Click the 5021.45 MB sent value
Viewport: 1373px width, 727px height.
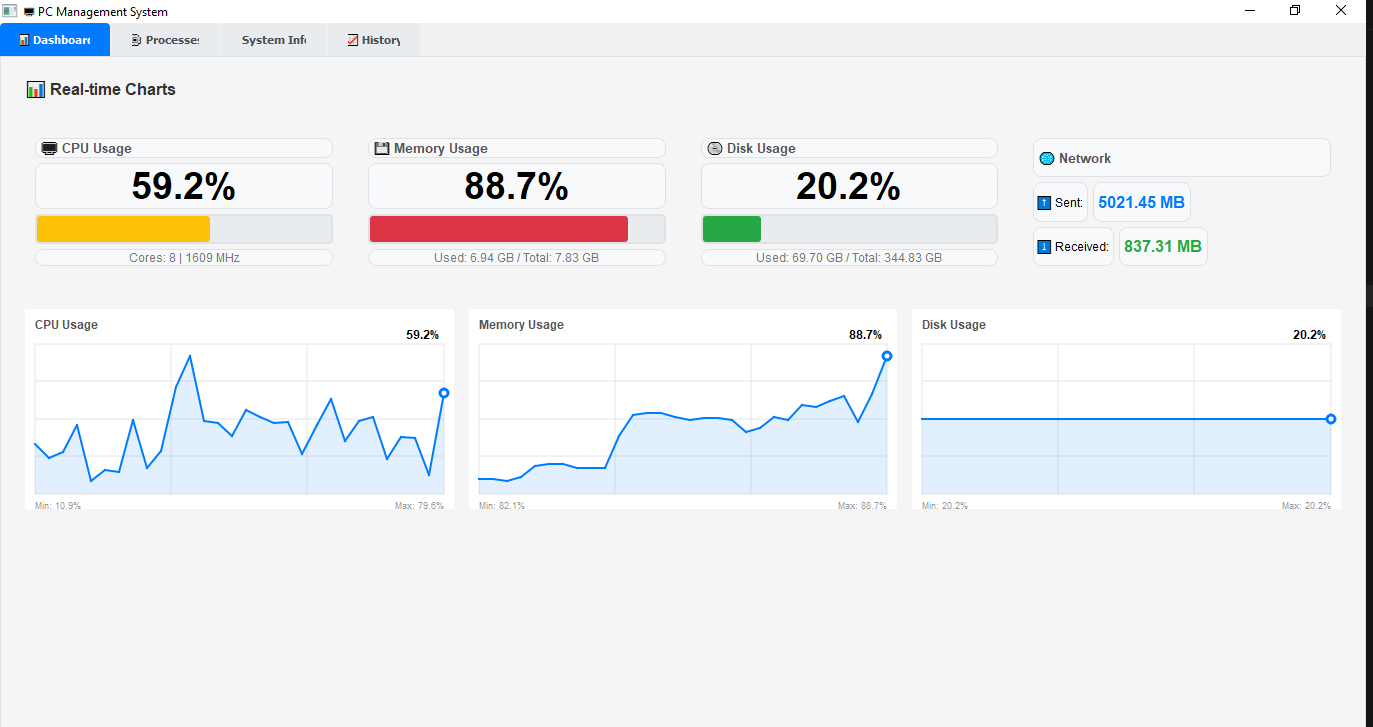click(x=1141, y=202)
